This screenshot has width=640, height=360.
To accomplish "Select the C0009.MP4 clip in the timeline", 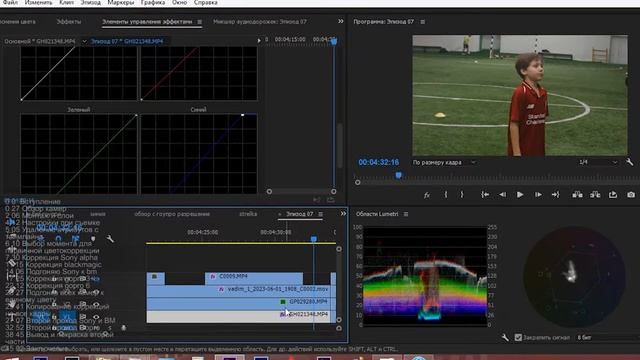I will [253, 278].
